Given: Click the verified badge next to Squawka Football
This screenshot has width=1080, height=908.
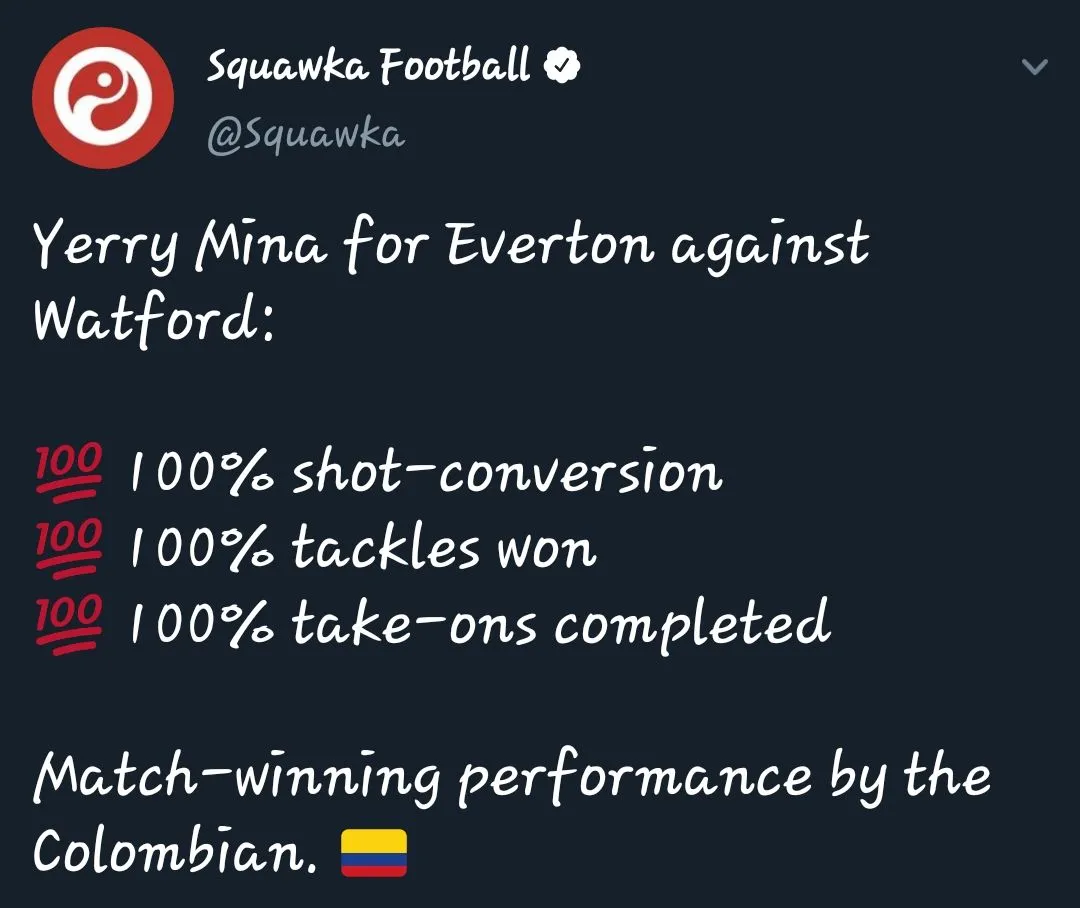Looking at the screenshot, I should (x=562, y=65).
